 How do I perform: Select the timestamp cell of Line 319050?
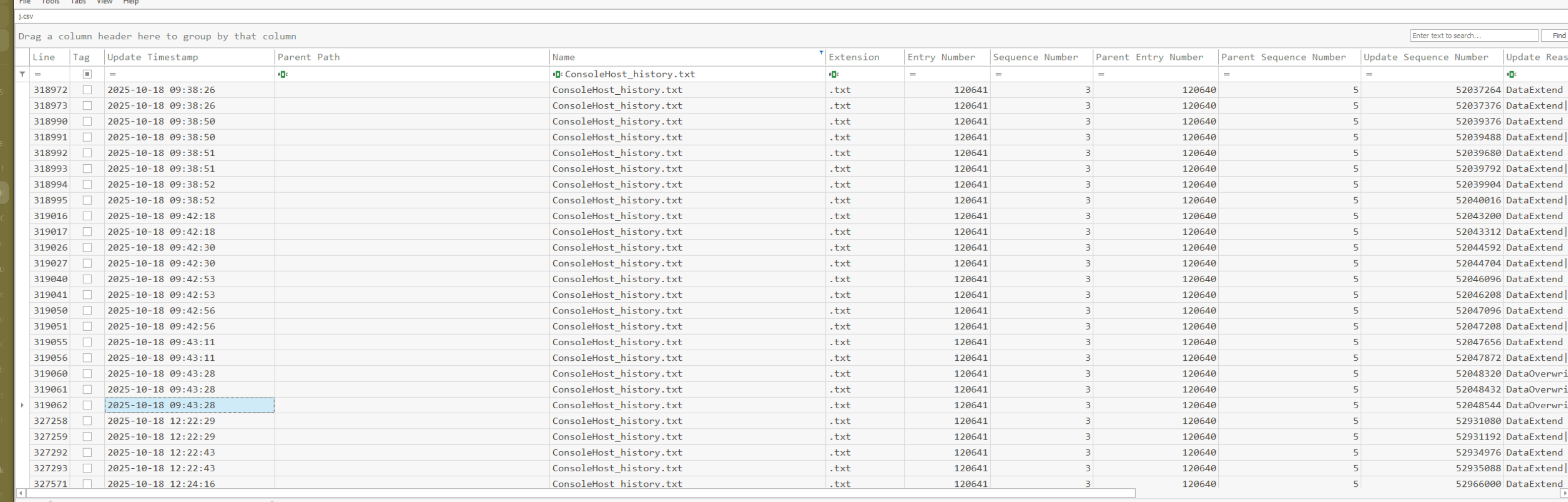click(189, 310)
